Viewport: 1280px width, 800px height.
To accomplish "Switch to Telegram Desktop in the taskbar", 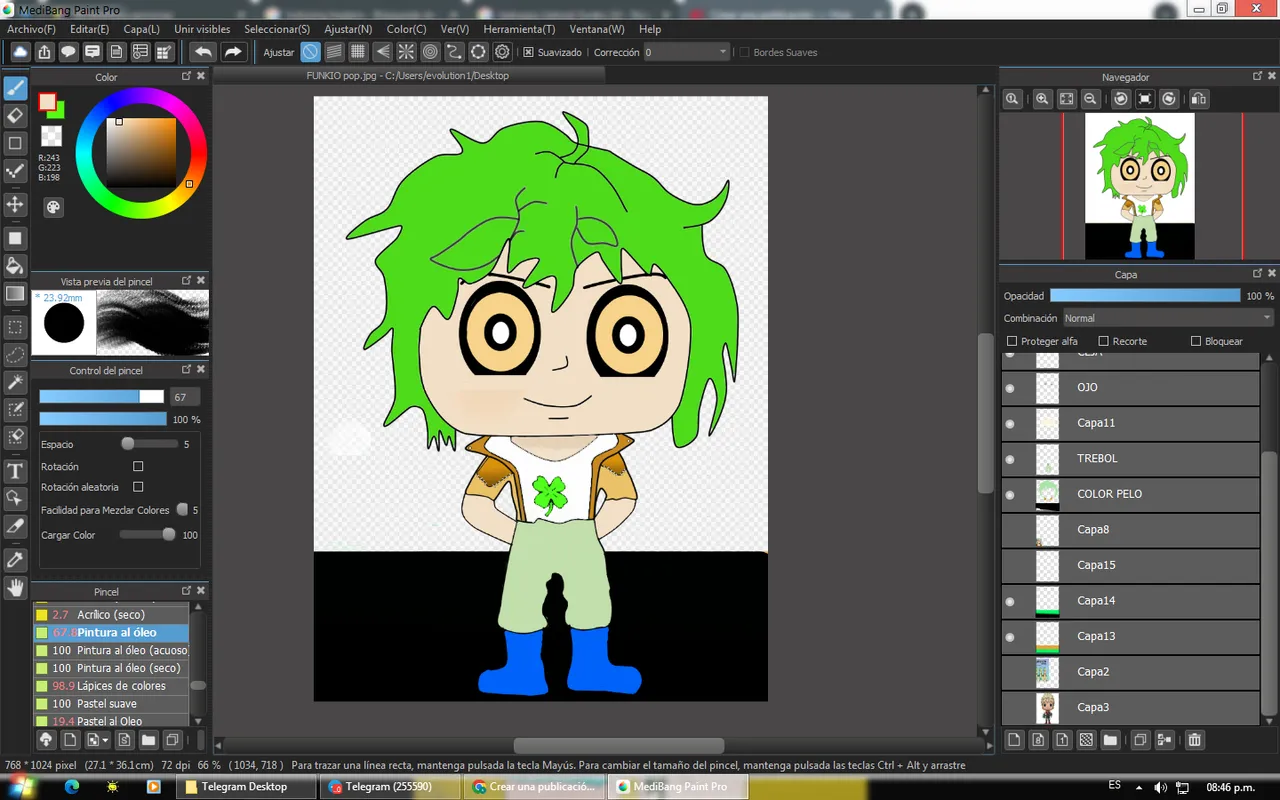I will 247,787.
